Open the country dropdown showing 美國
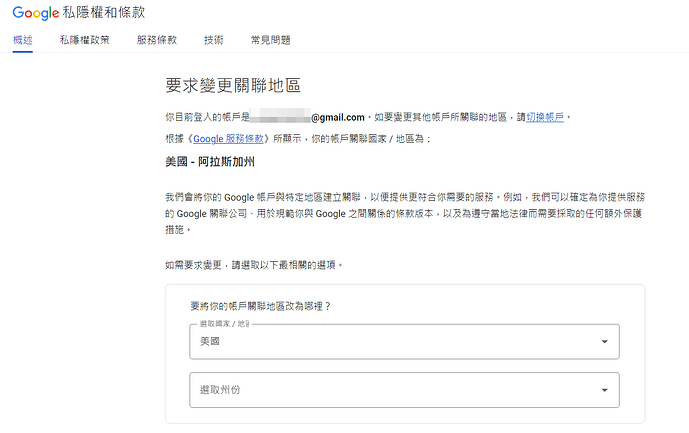 [x=404, y=342]
